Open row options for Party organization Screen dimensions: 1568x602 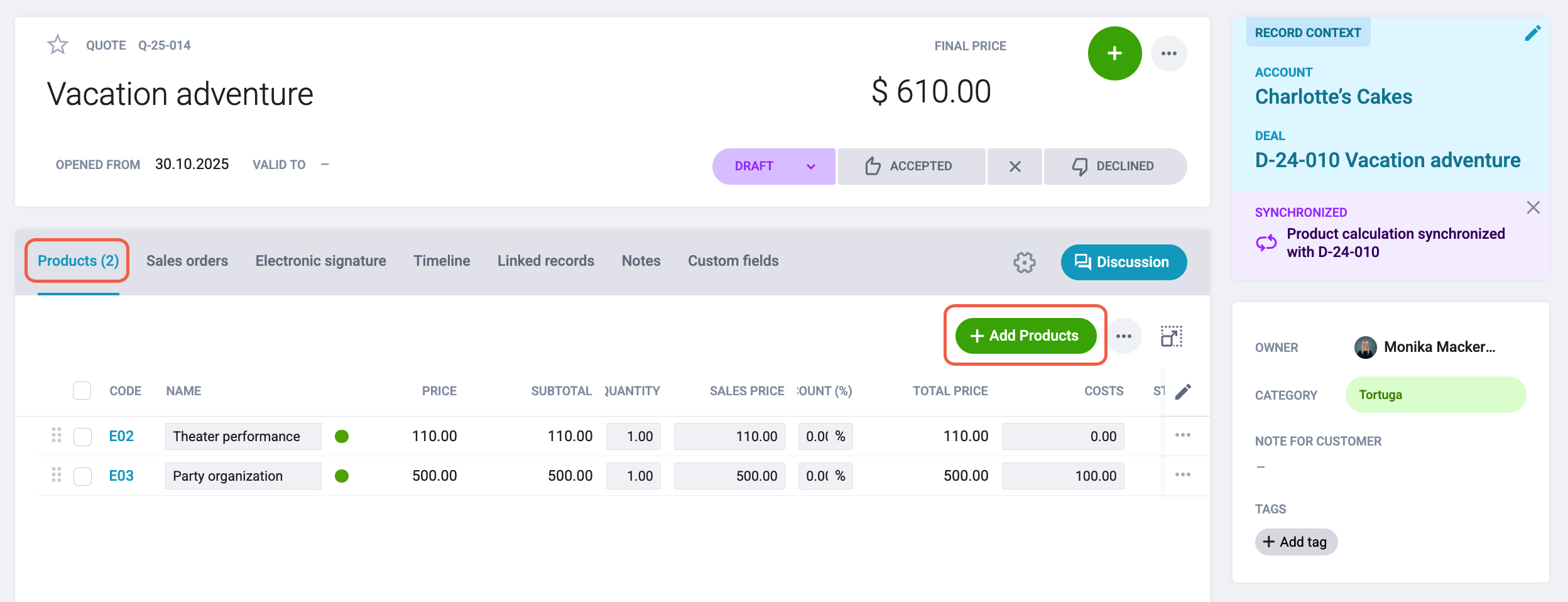[x=1182, y=475]
